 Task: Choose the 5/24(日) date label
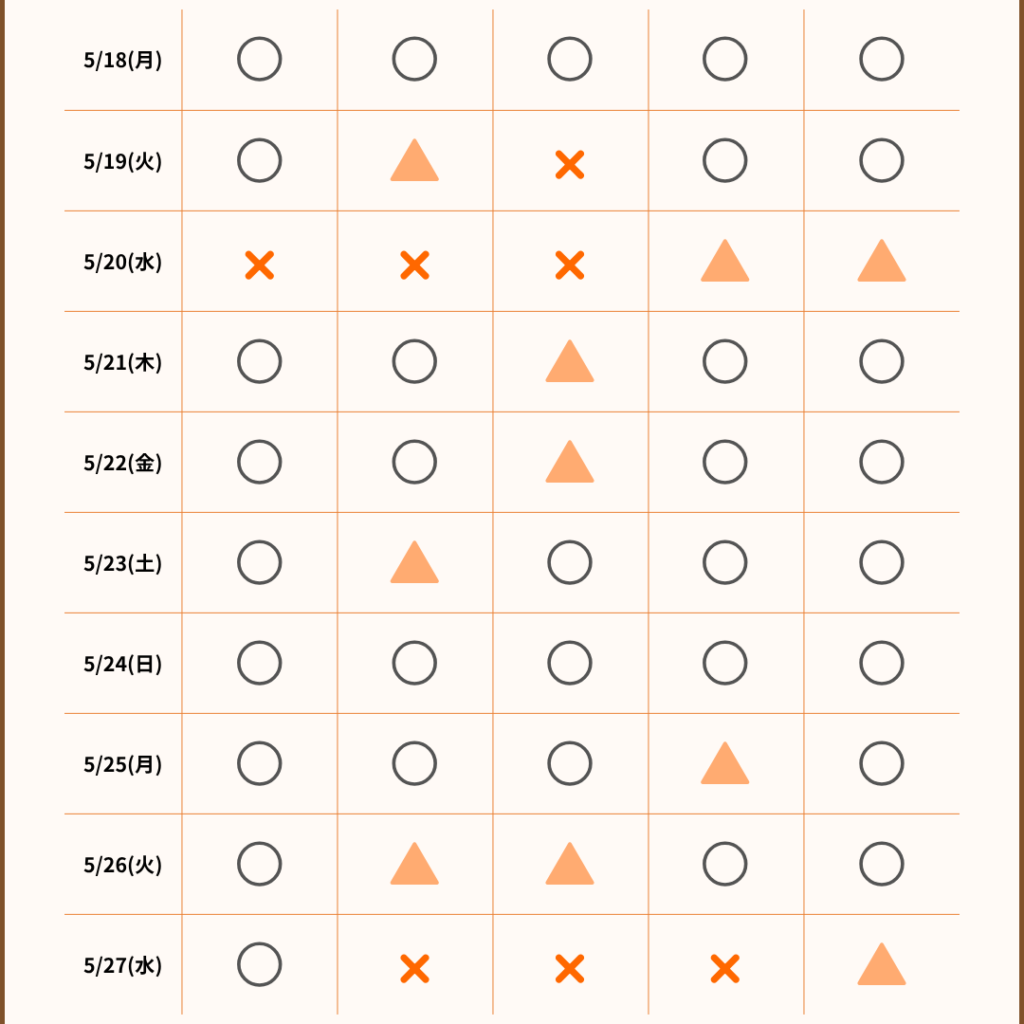[x=122, y=664]
